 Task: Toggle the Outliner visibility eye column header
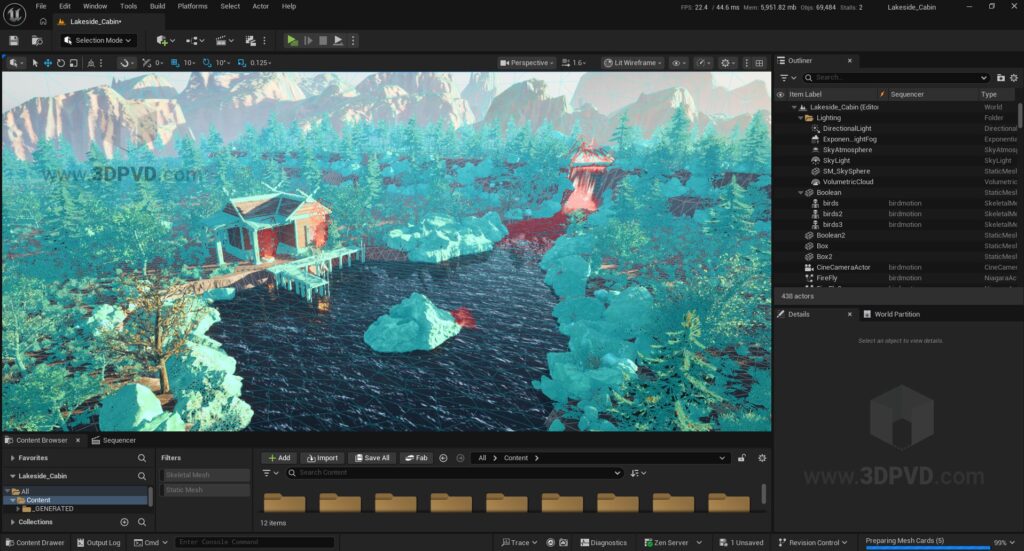(x=780, y=94)
